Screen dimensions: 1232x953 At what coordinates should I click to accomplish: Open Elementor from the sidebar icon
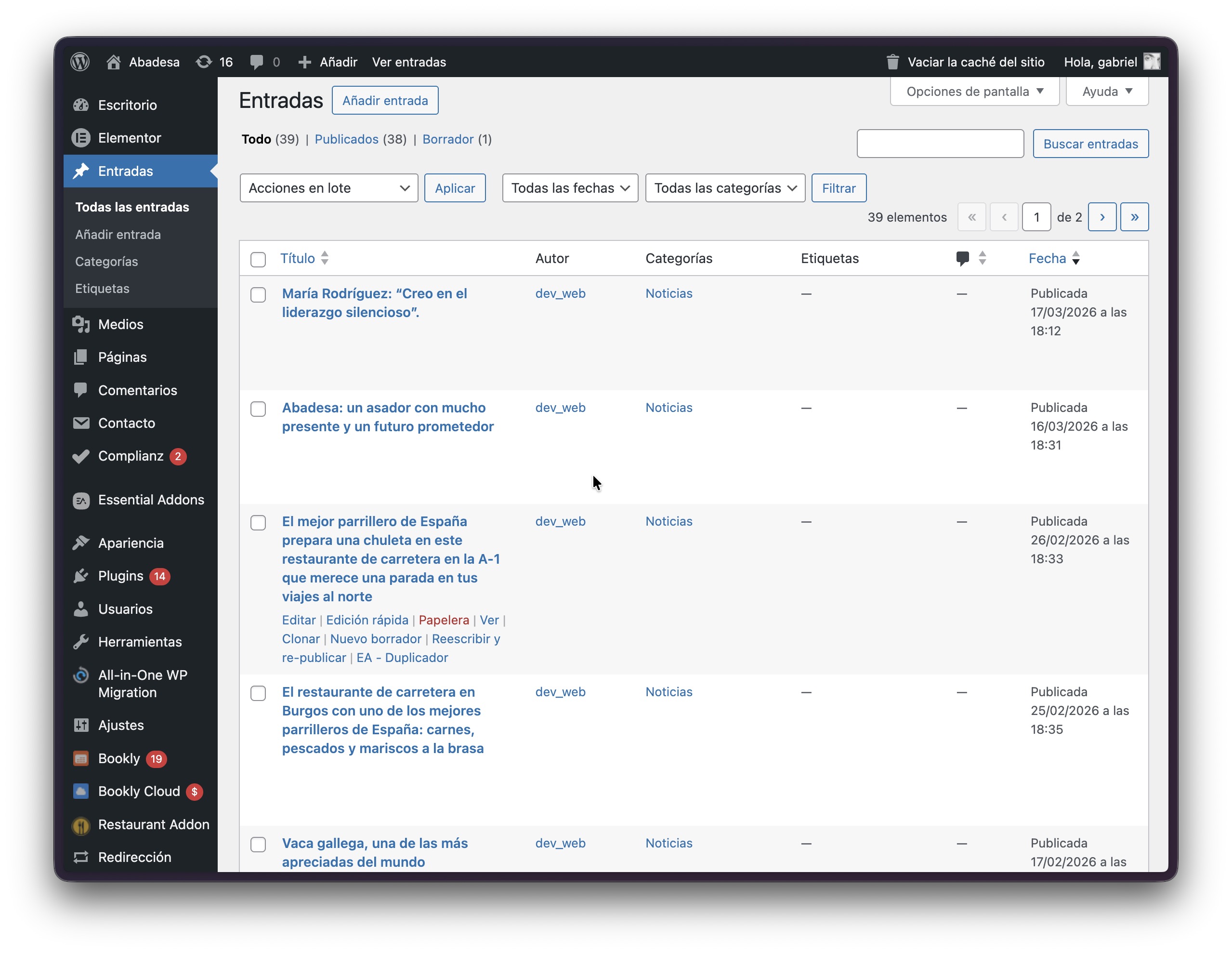click(x=81, y=138)
